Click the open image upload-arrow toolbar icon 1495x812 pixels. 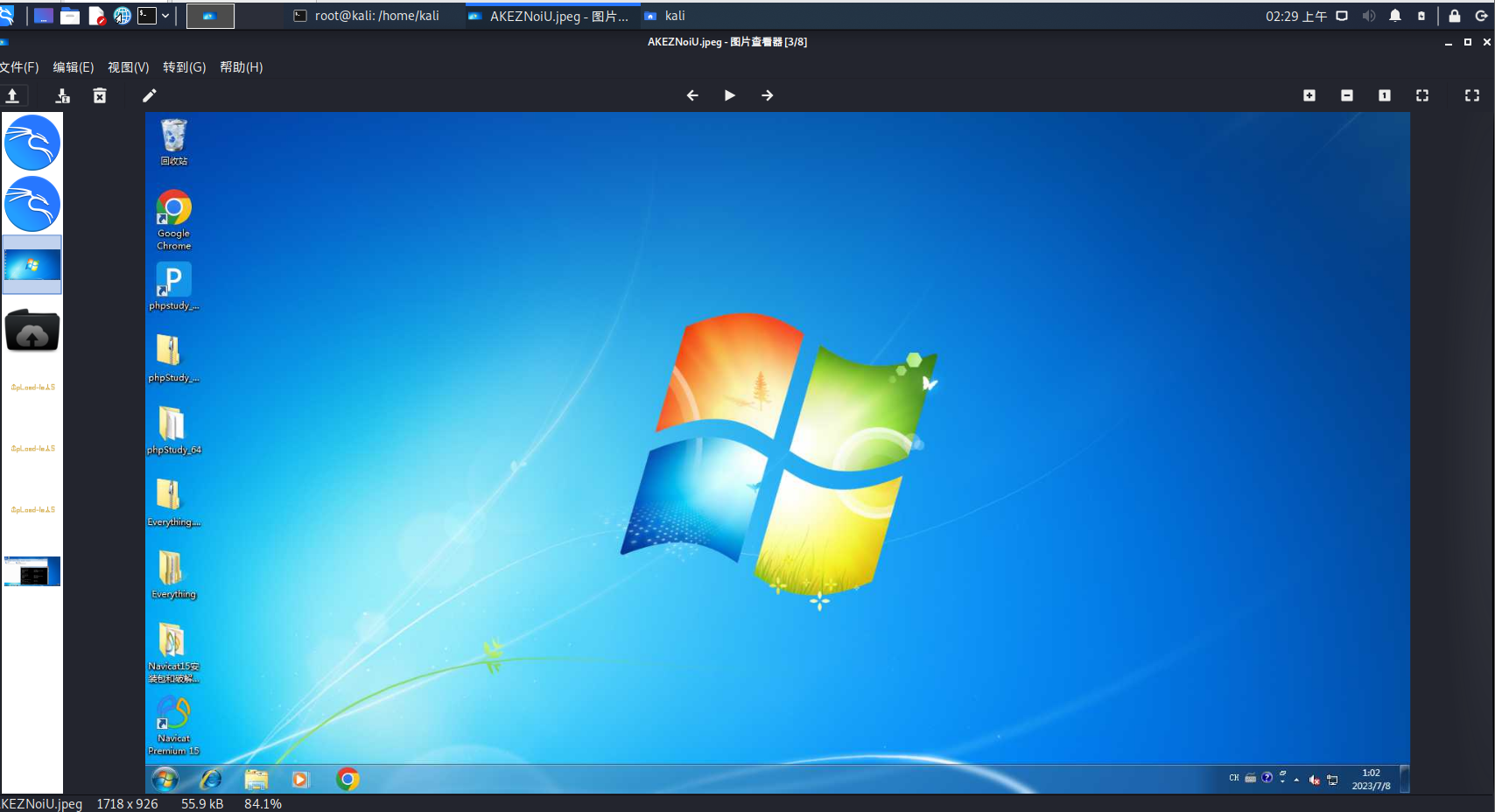point(13,95)
